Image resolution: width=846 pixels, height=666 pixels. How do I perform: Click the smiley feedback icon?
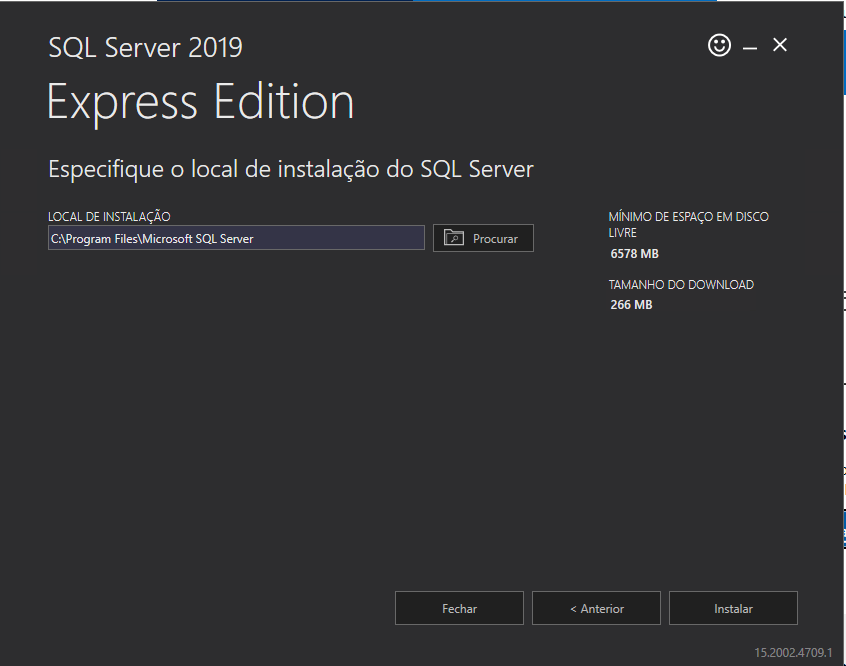click(719, 45)
